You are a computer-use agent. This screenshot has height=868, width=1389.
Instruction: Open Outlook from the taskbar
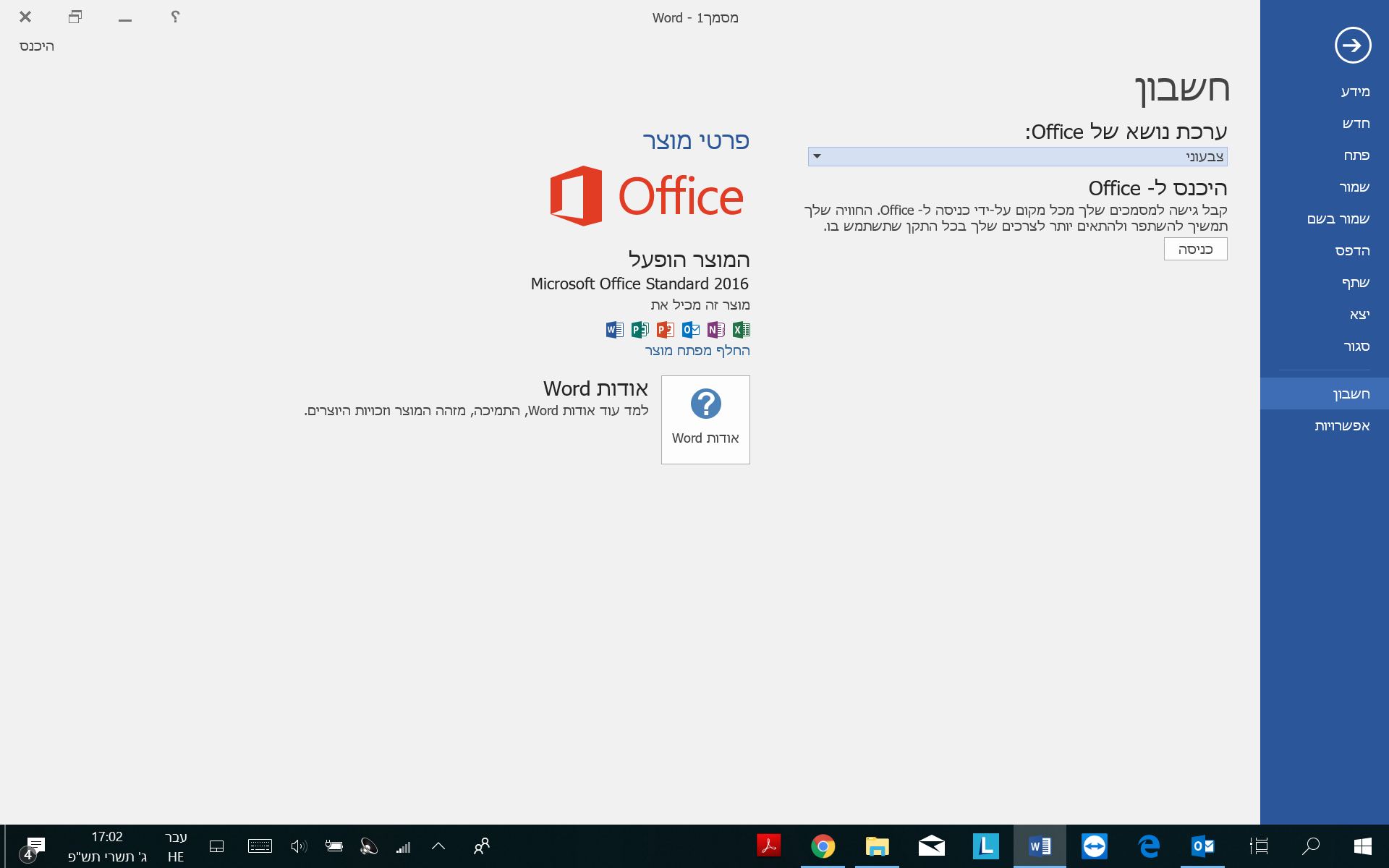pyautogui.click(x=1202, y=846)
